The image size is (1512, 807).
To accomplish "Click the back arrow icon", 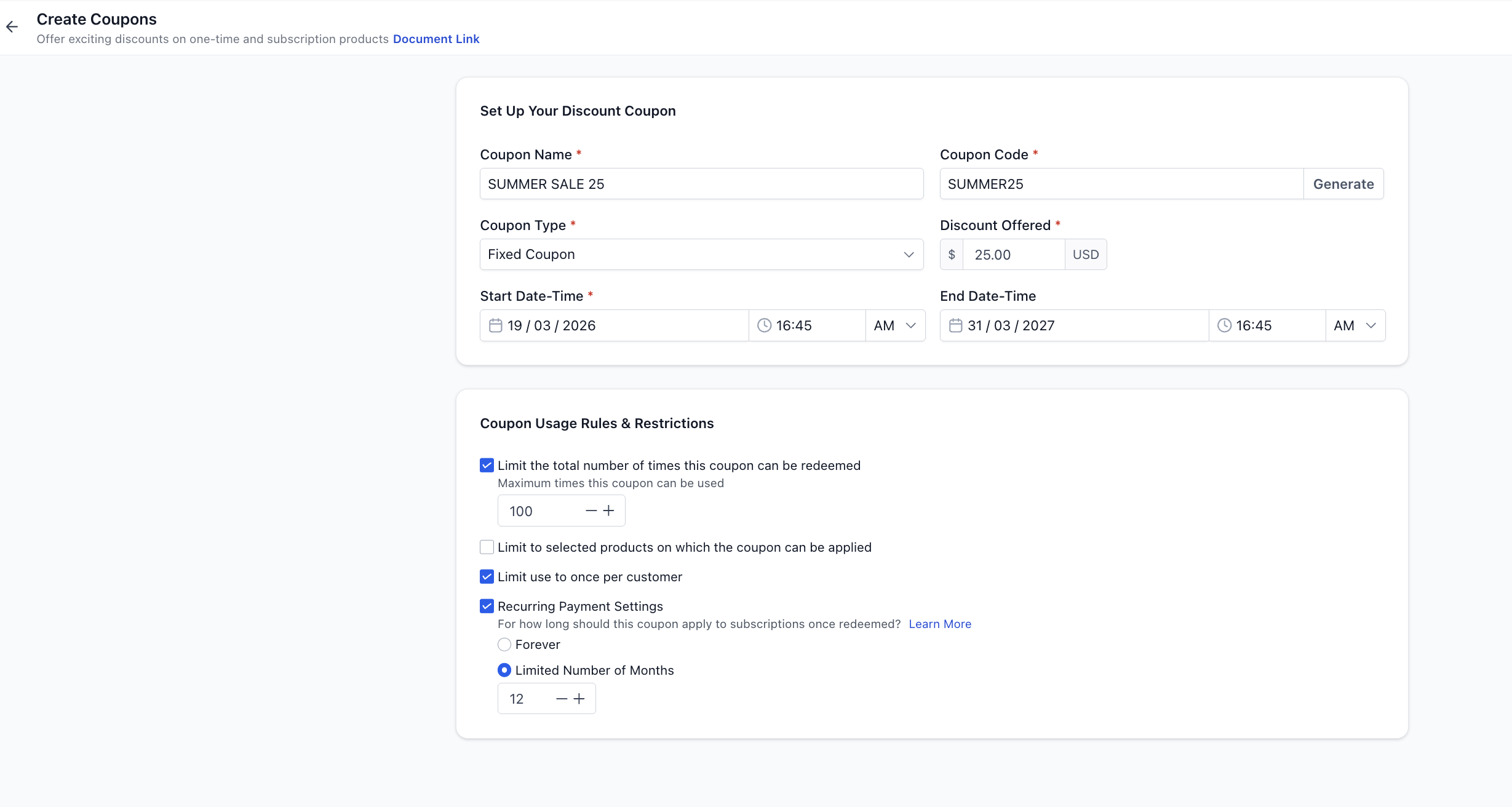I will point(12,26).
